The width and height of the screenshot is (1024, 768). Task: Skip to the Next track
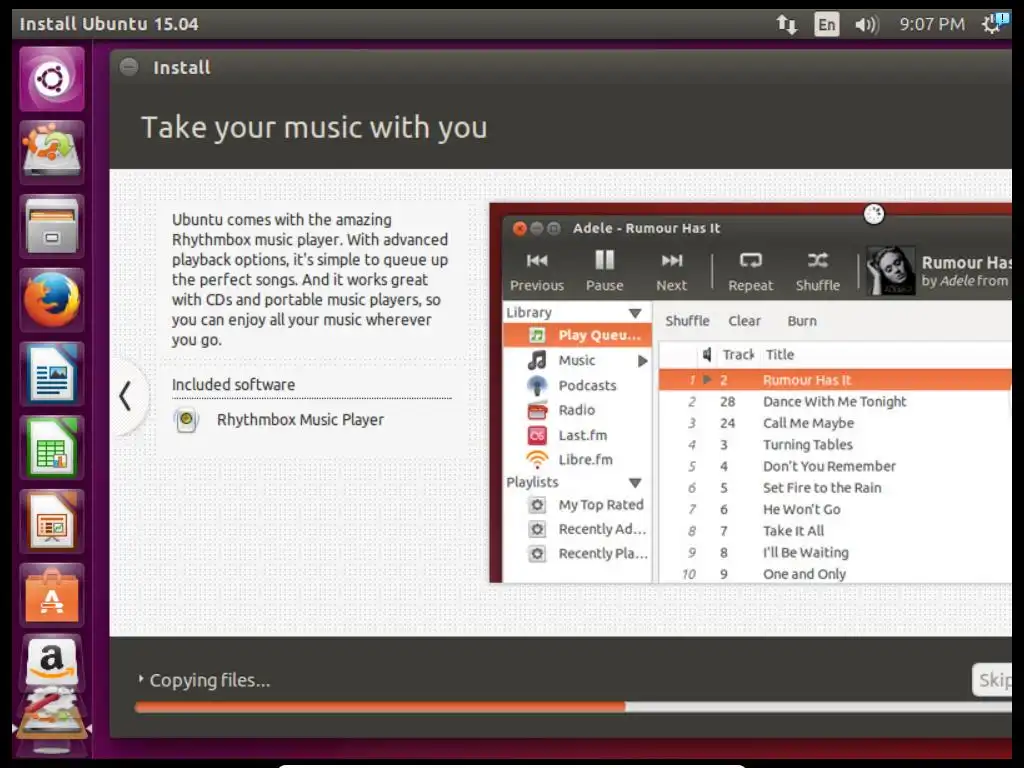pyautogui.click(x=671, y=272)
